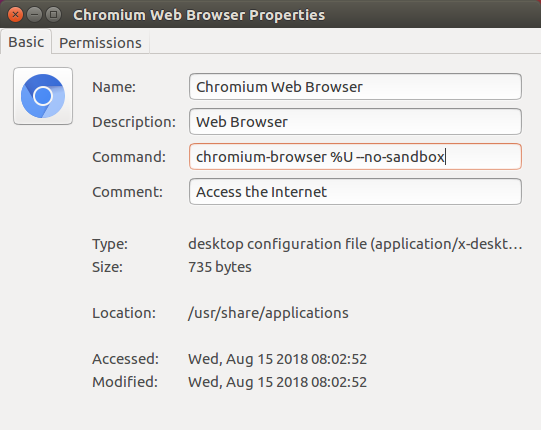Click the Comment field Access the Internet
This screenshot has width=541, height=430.
tap(355, 192)
